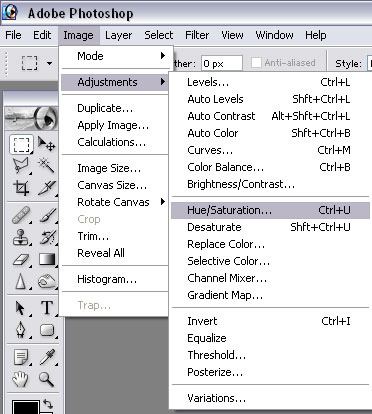Screen dimensions: 372x414
Task: Expand the Adjustments submenu
Action: pyautogui.click(x=116, y=82)
